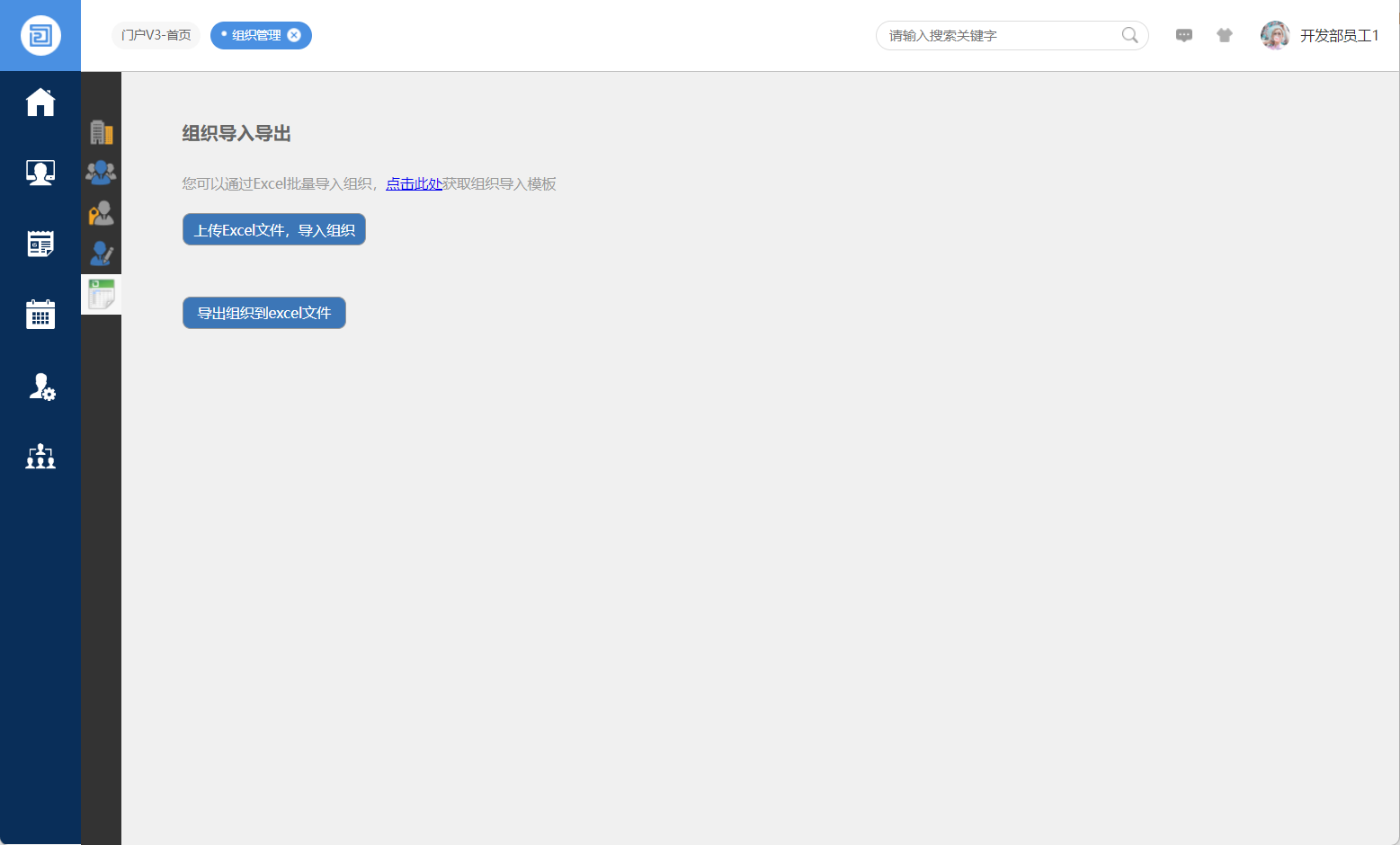The image size is (1400, 845).
Task: Open the t-shirt theme skin icon
Action: point(1225,36)
